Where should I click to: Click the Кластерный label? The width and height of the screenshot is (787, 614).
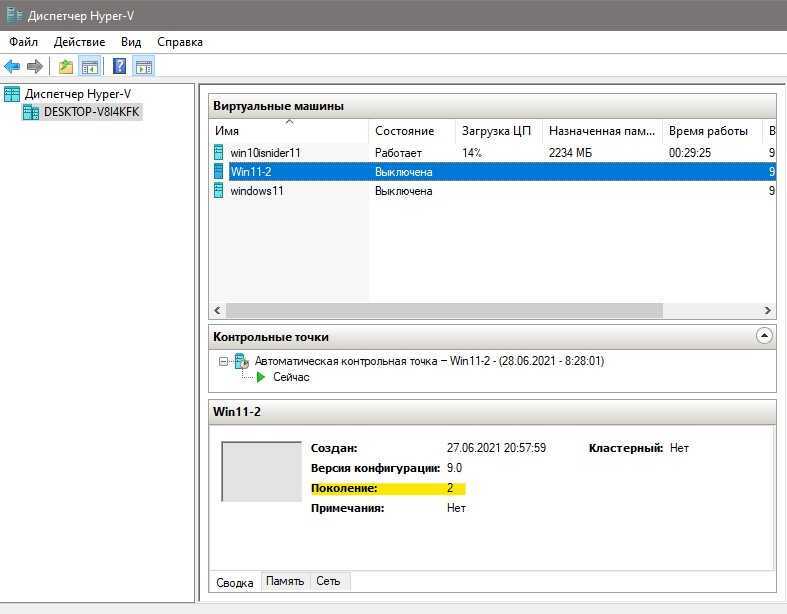click(x=626, y=448)
